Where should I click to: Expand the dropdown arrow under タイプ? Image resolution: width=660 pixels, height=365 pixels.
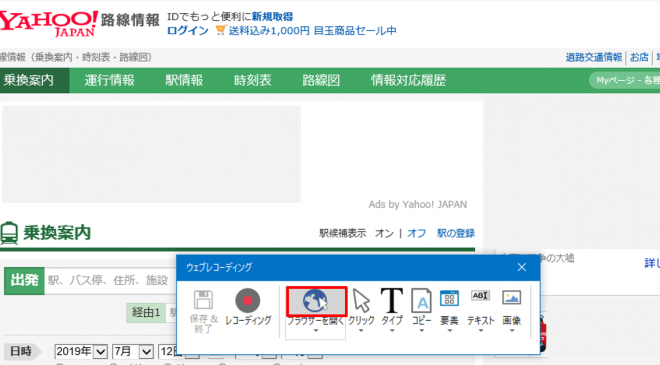click(x=391, y=331)
